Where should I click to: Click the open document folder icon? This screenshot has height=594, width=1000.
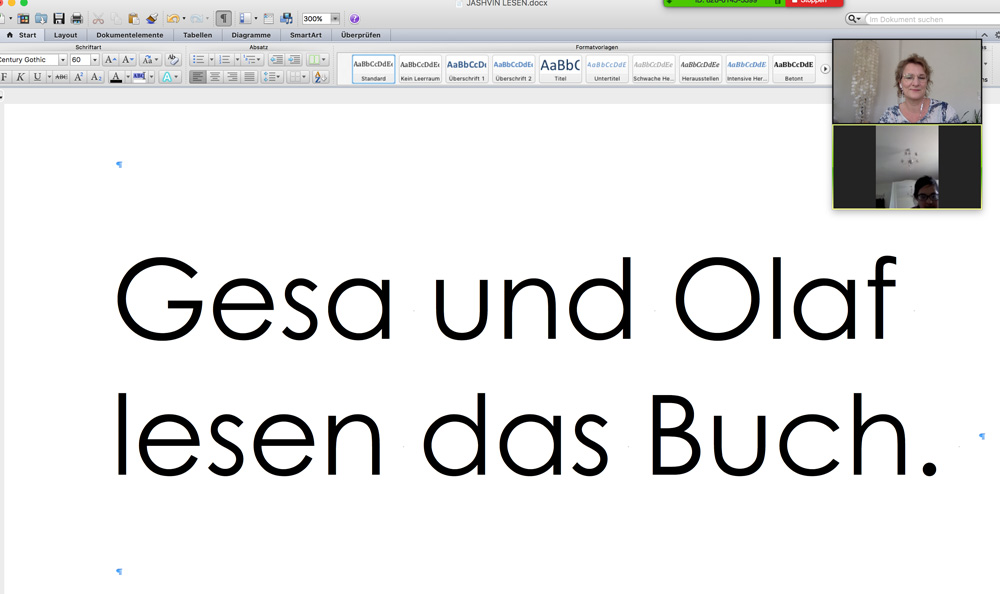[x=41, y=19]
